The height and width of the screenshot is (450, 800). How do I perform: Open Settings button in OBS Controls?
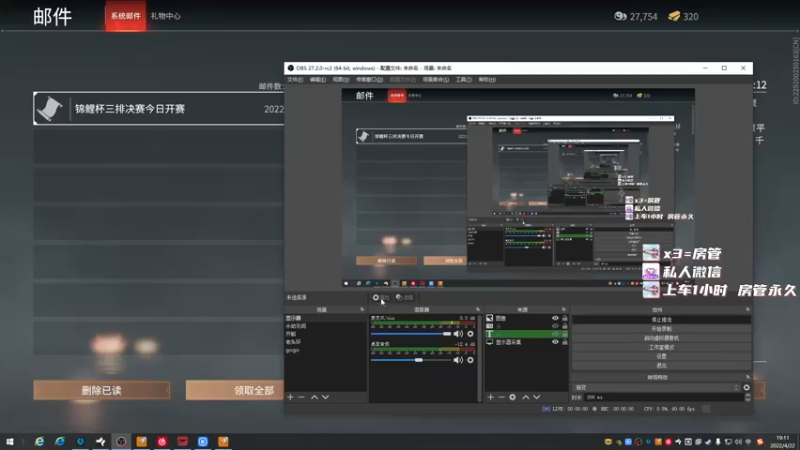[661, 357]
